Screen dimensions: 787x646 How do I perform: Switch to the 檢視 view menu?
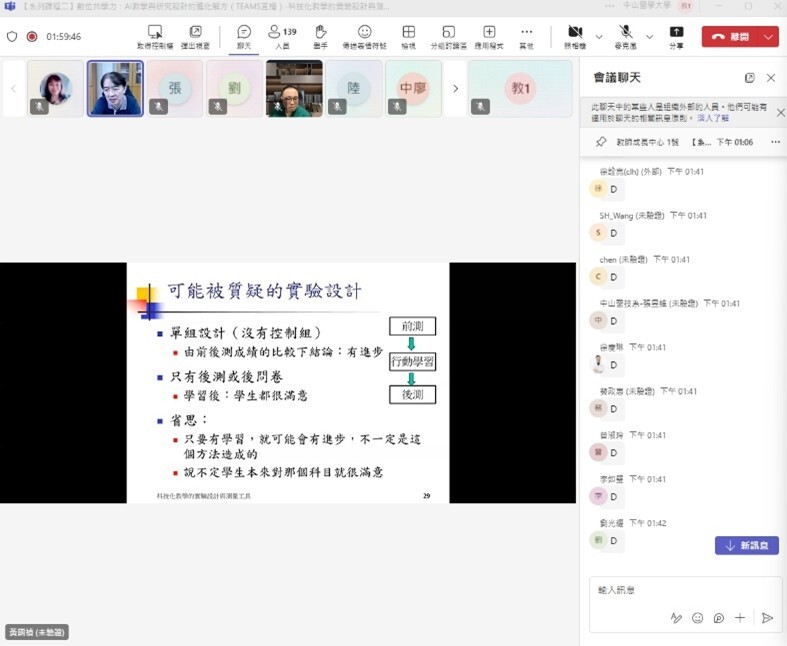tap(408, 36)
